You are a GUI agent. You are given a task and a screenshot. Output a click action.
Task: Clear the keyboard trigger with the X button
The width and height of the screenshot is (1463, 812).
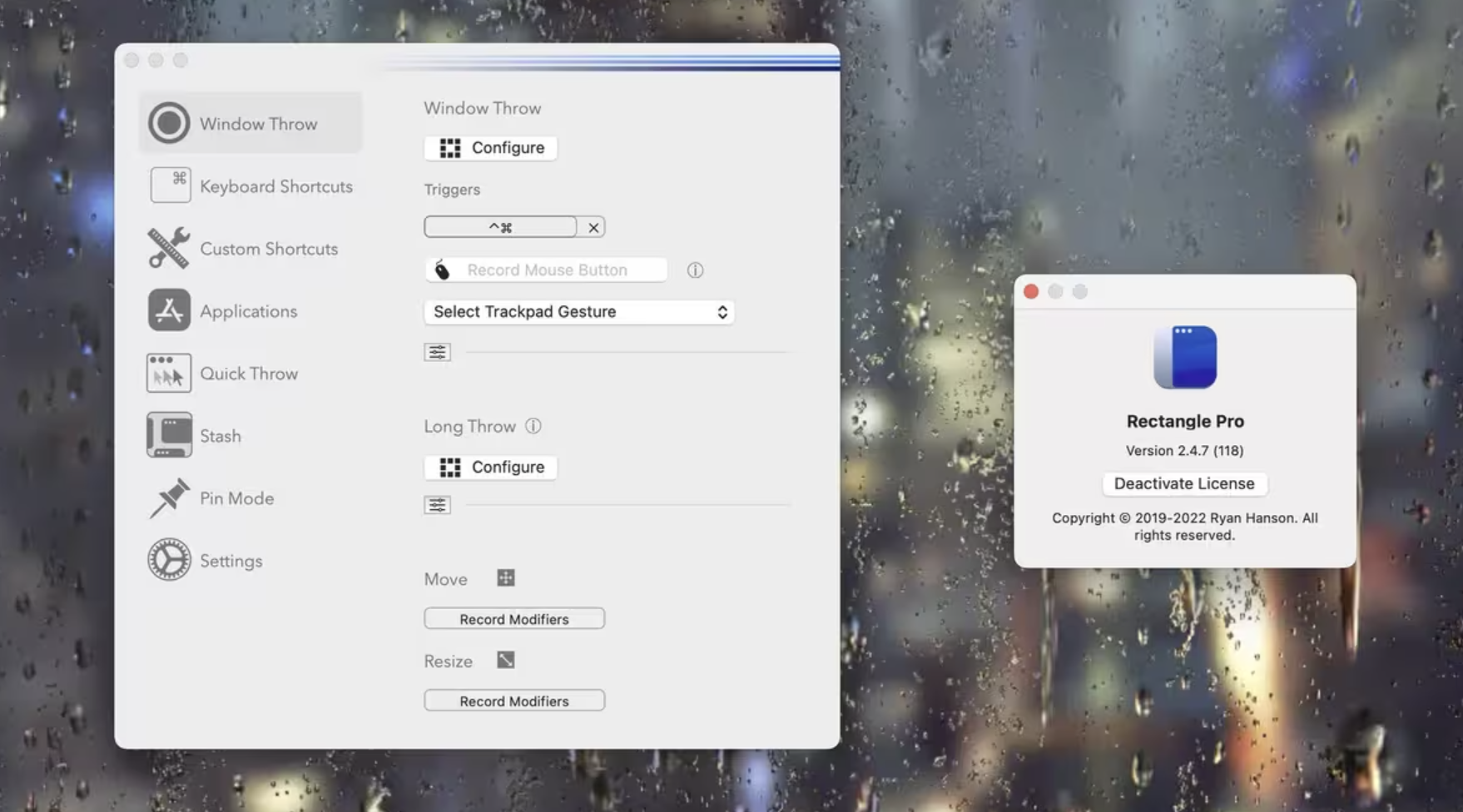593,226
